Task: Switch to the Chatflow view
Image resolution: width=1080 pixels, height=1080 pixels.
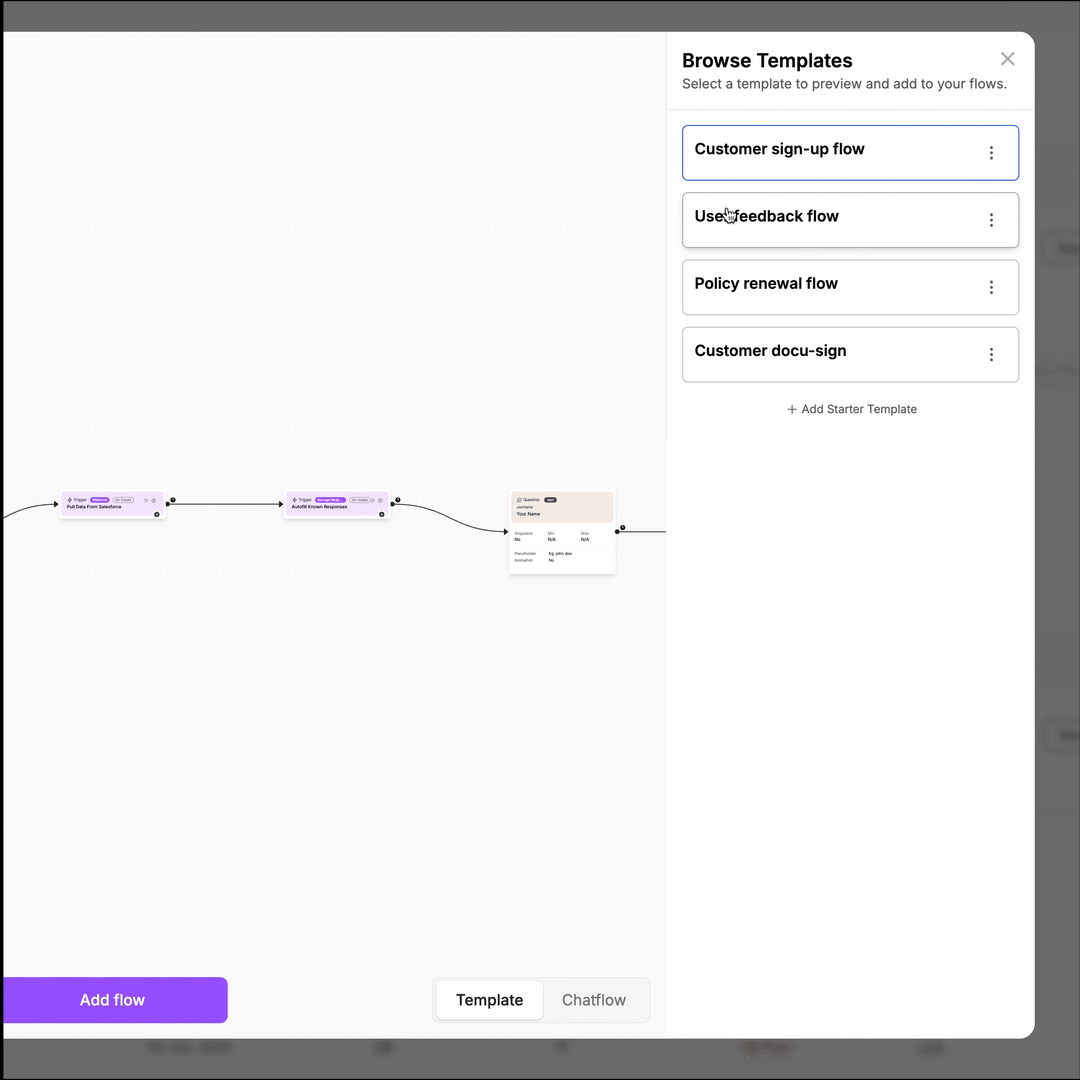Action: pyautogui.click(x=594, y=1000)
